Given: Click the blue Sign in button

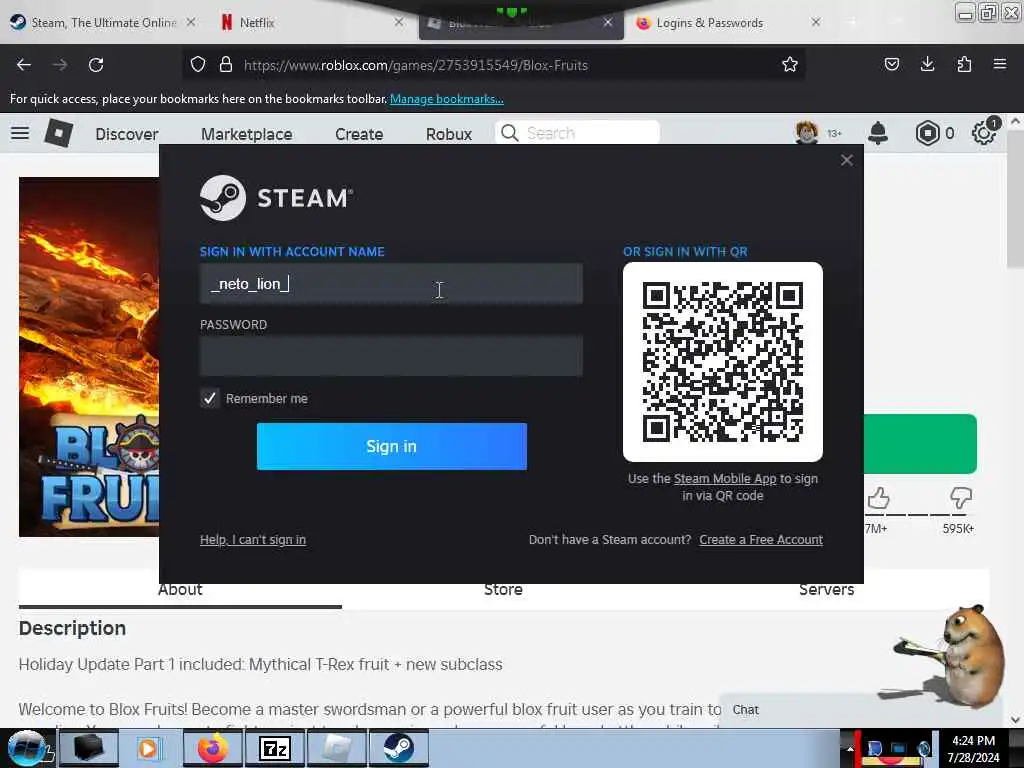Looking at the screenshot, I should tap(392, 446).
